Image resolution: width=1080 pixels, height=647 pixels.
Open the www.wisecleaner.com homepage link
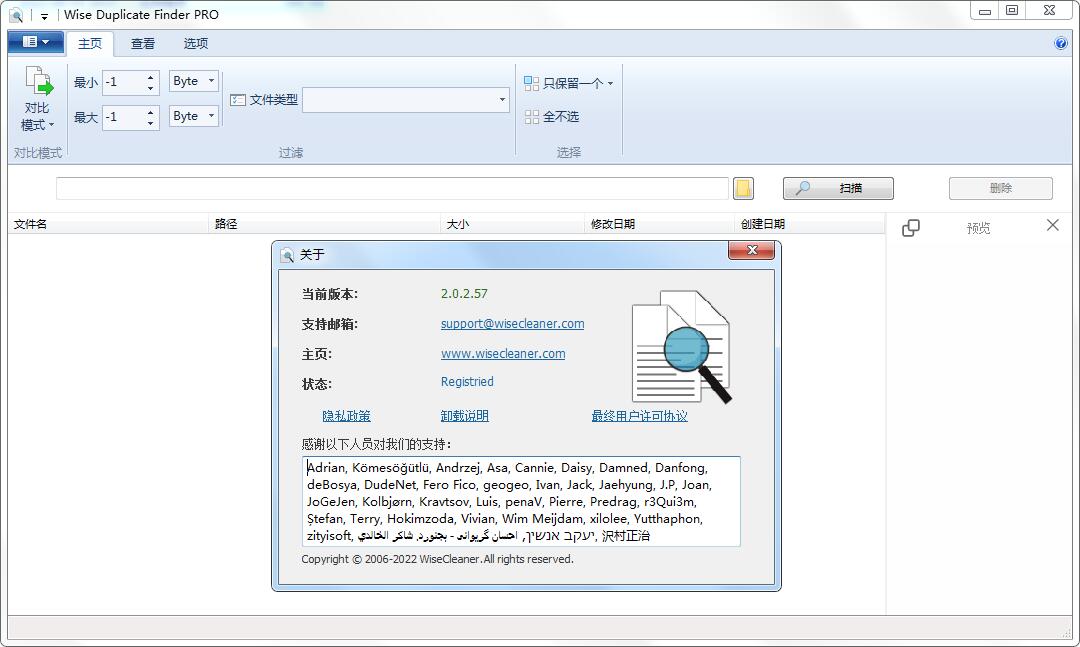(503, 353)
